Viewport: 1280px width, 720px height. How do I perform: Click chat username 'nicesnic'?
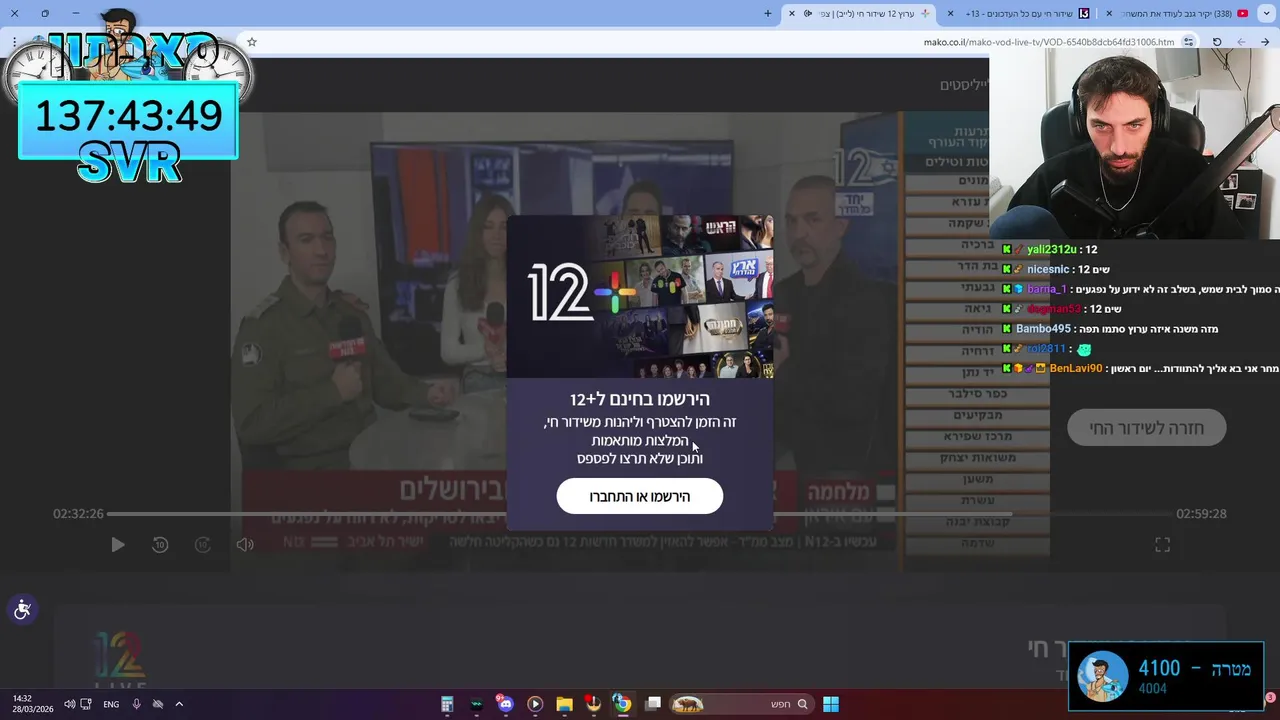pyautogui.click(x=1048, y=269)
